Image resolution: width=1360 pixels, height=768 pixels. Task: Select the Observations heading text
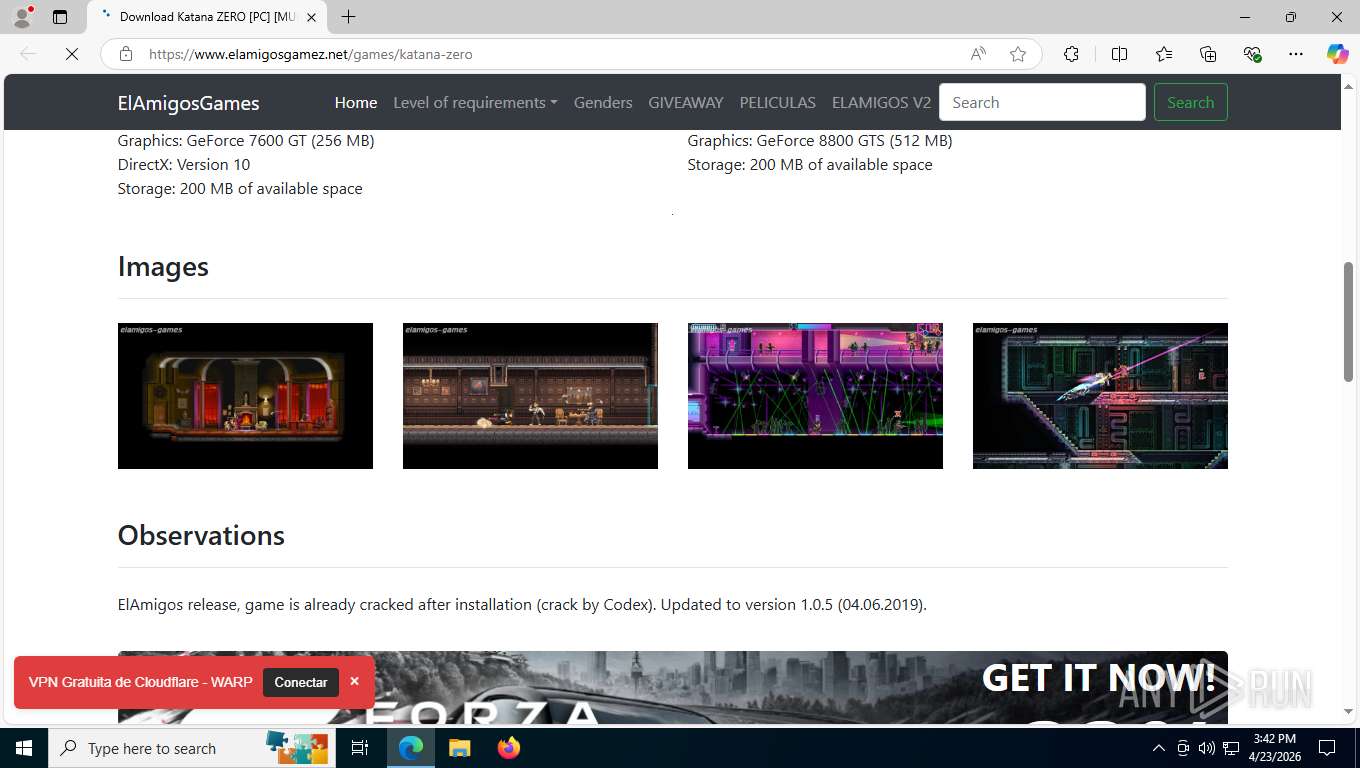point(201,536)
